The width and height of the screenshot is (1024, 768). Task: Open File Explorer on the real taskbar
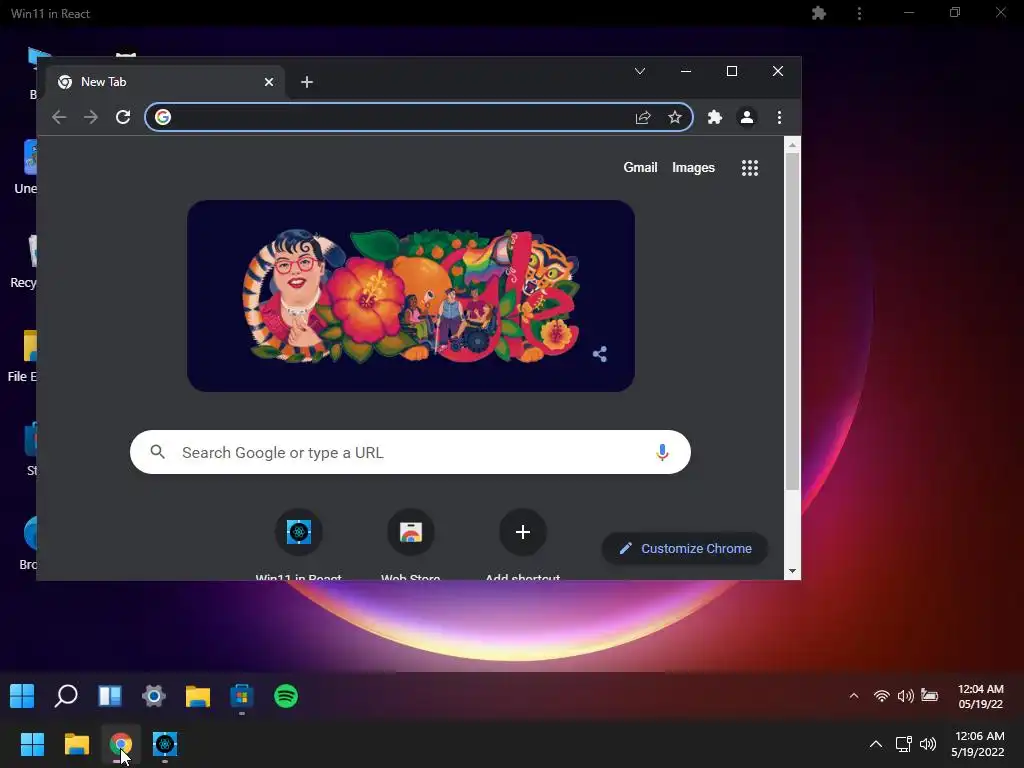pyautogui.click(x=76, y=744)
